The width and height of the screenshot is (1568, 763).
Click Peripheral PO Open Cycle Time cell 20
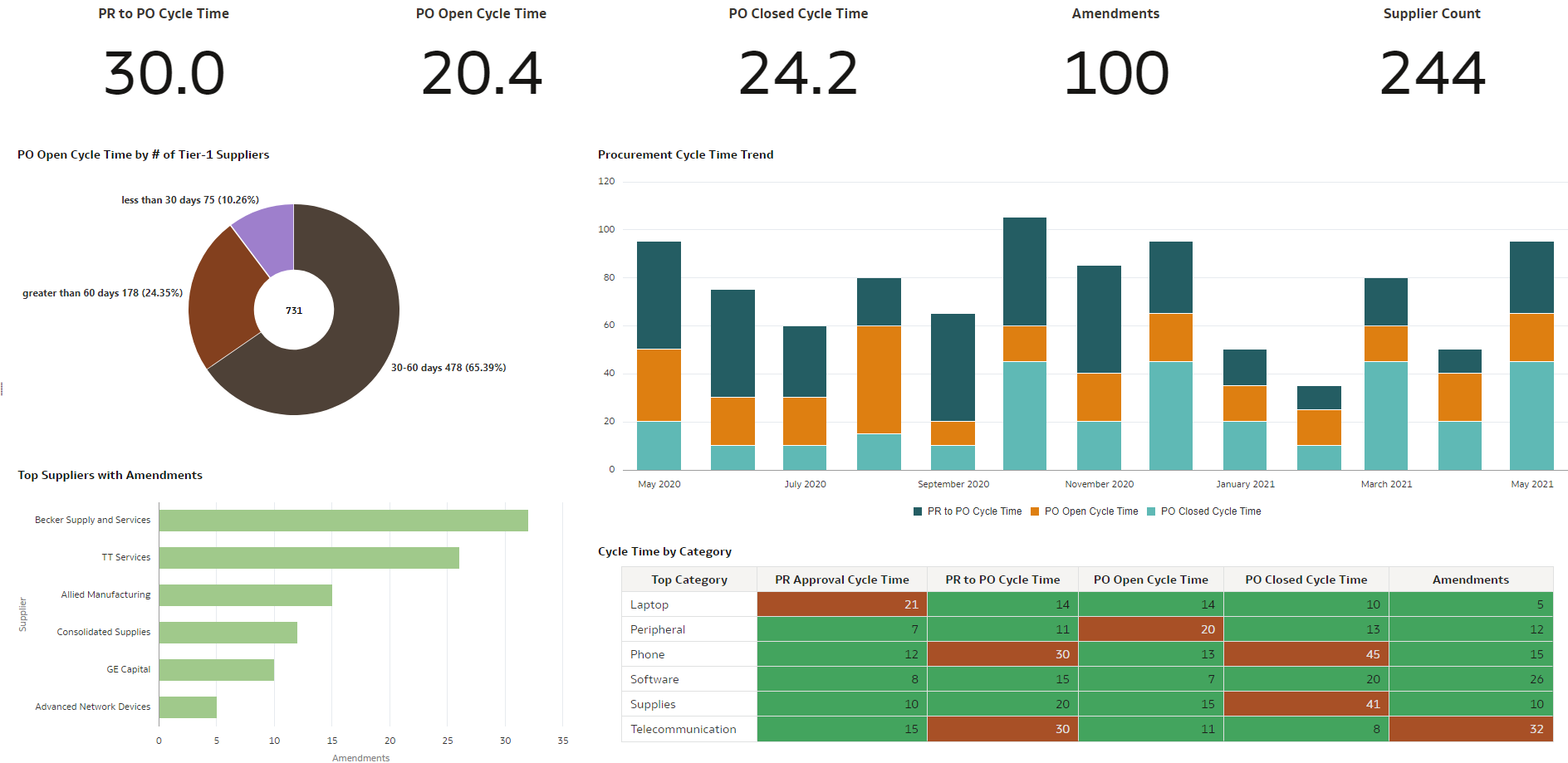point(1151,629)
